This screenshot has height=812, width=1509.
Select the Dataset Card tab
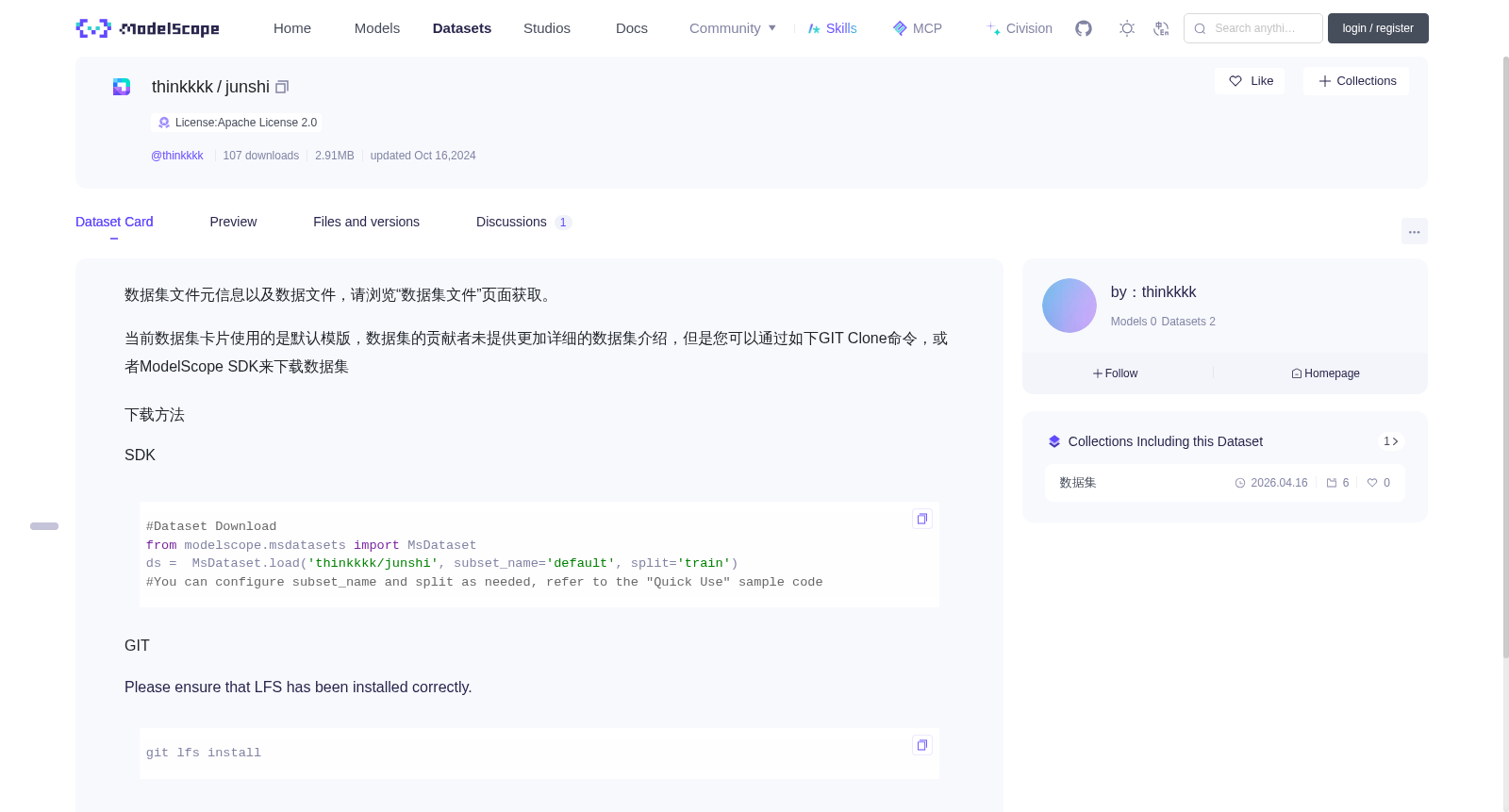tap(114, 222)
